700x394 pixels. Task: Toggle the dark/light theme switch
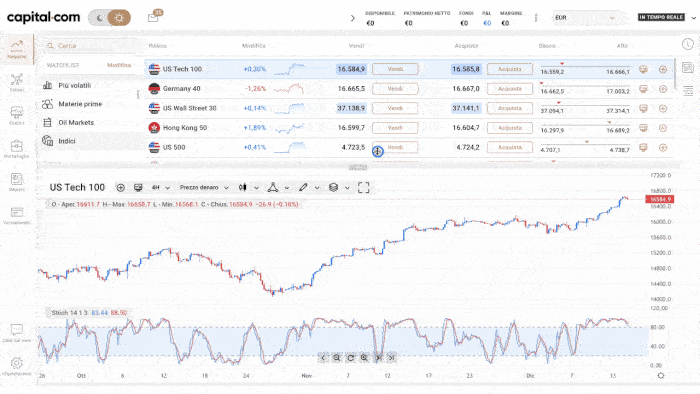click(109, 18)
